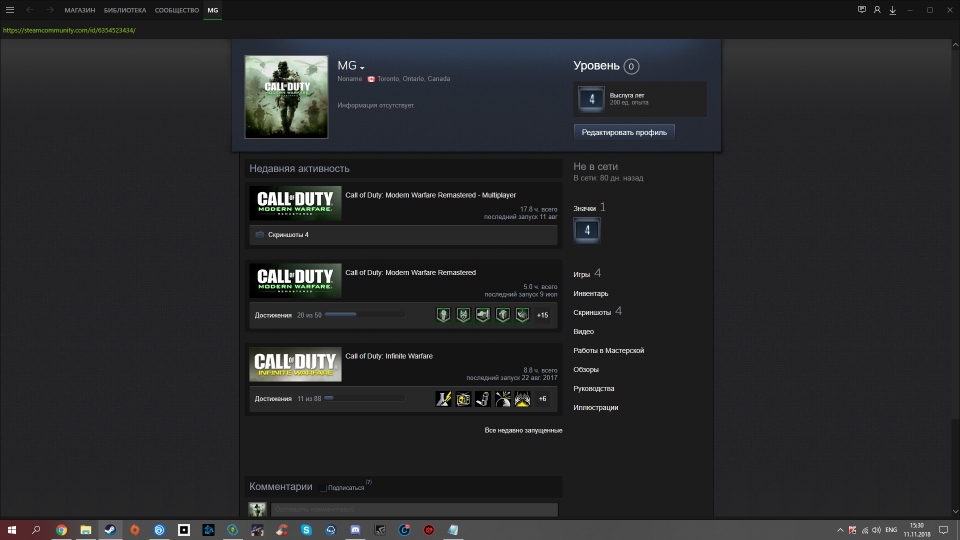
Task: Open Discord from taskbar
Action: (x=355, y=530)
